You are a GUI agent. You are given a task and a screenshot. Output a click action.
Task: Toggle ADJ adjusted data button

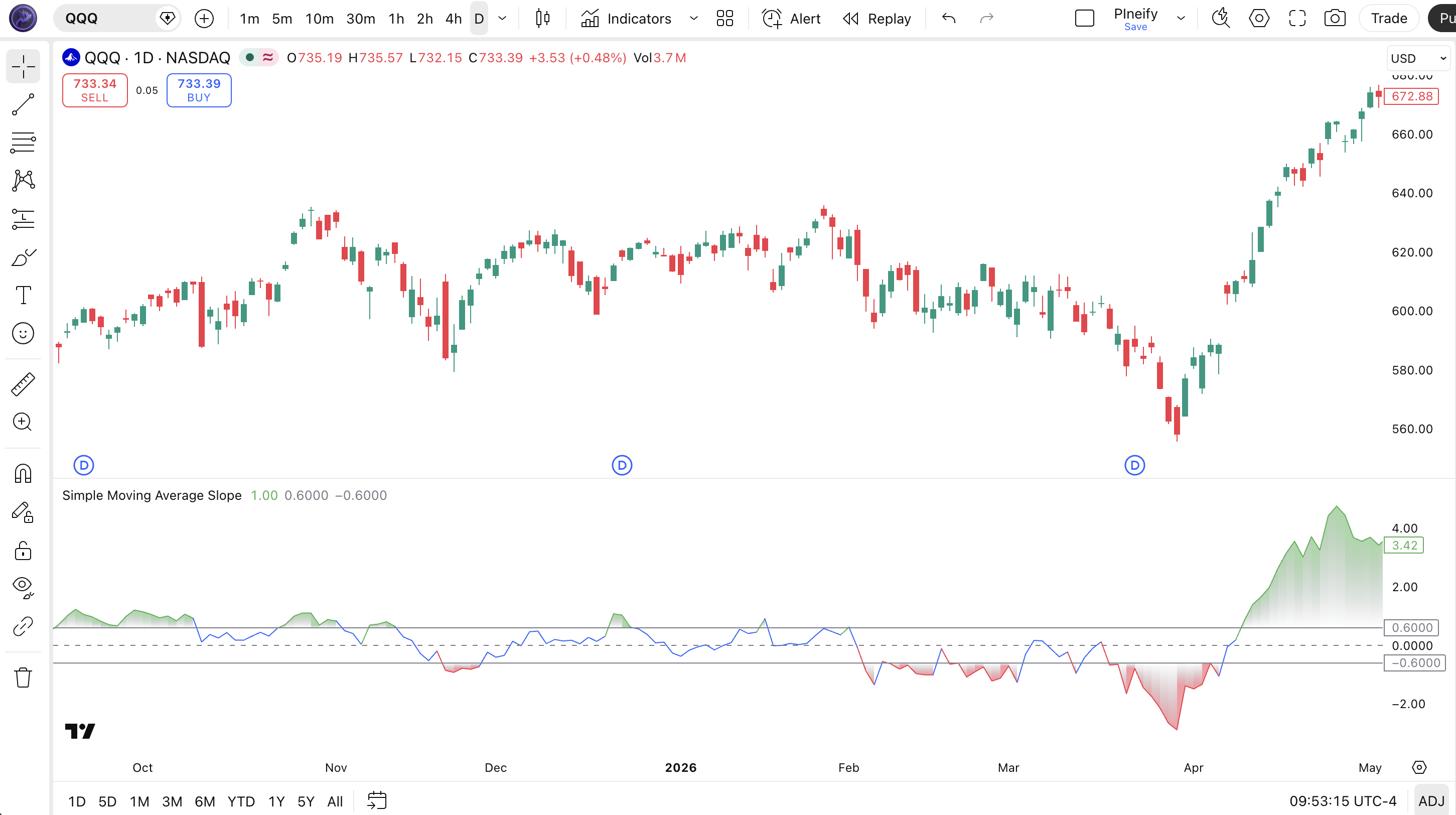[x=1431, y=801]
